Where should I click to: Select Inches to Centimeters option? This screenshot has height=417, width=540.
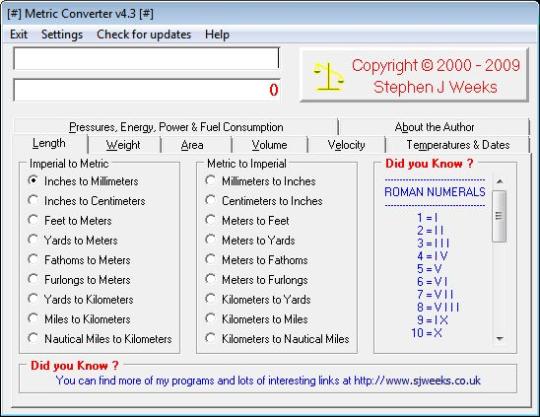[87, 201]
